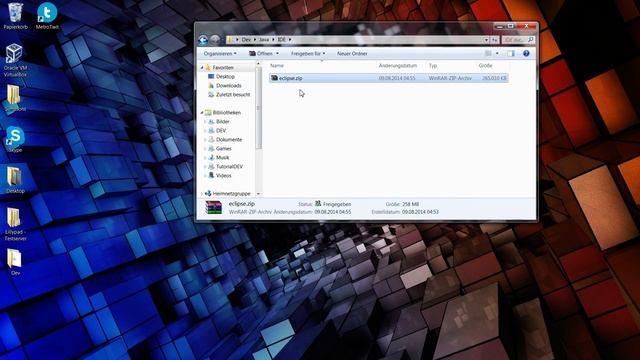Open Explorer help with the question mark
The width and height of the screenshot is (640, 360).
pos(526,53)
